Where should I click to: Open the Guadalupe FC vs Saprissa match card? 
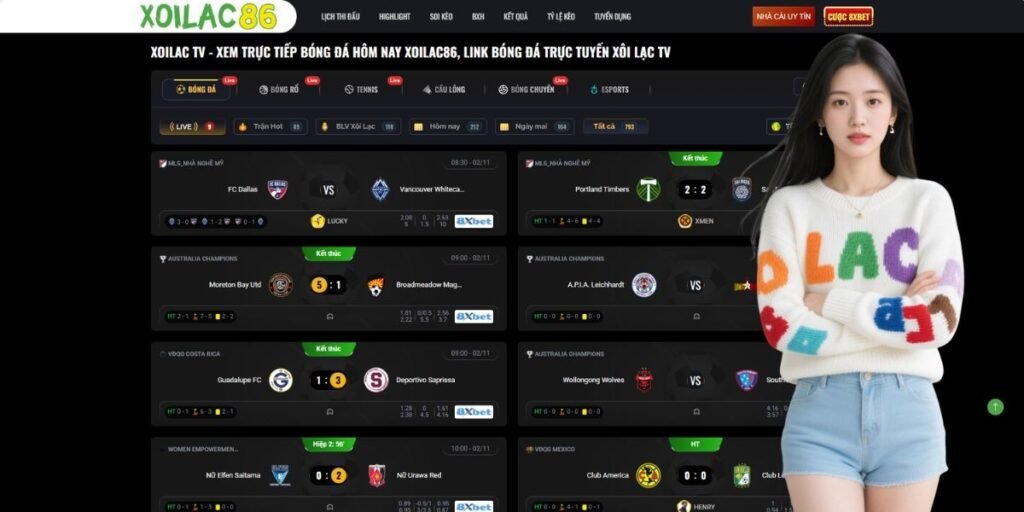pos(328,384)
